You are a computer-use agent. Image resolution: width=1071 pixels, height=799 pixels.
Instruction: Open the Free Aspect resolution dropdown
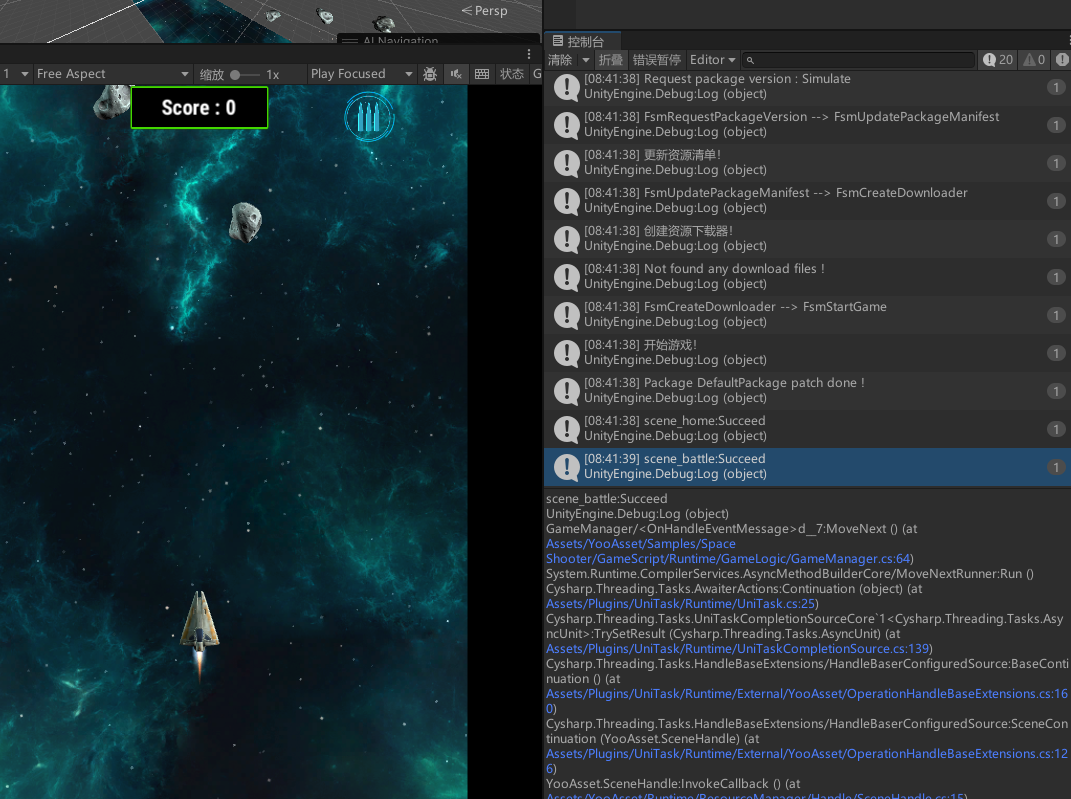tap(112, 74)
